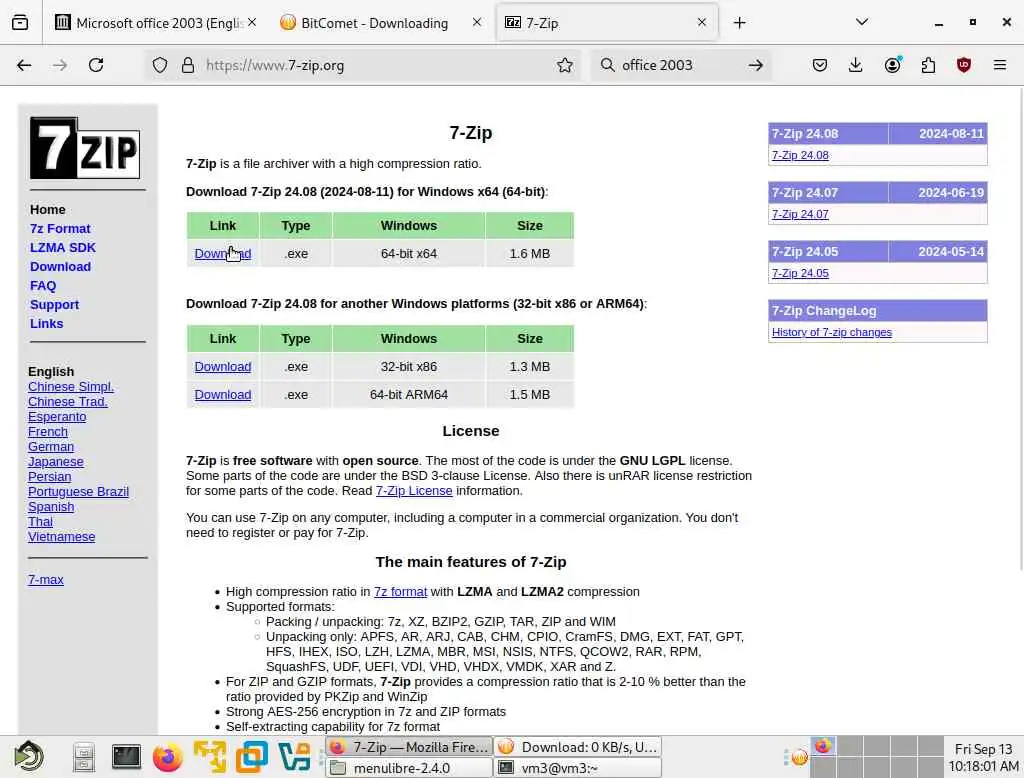Open the Firefox account menu
Screen dimensions: 1024x778
click(x=892, y=65)
